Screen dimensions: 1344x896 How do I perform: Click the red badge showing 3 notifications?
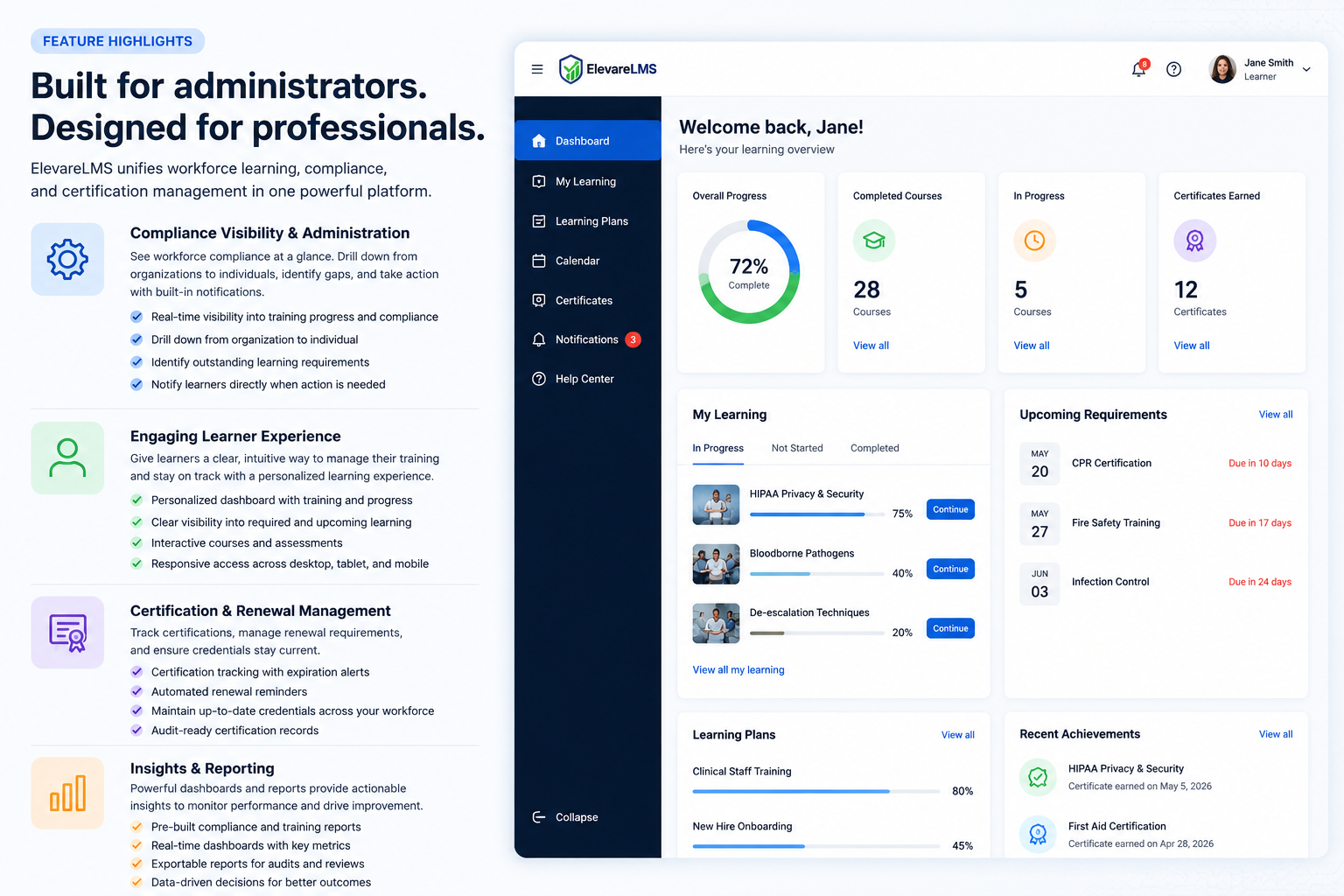[633, 339]
